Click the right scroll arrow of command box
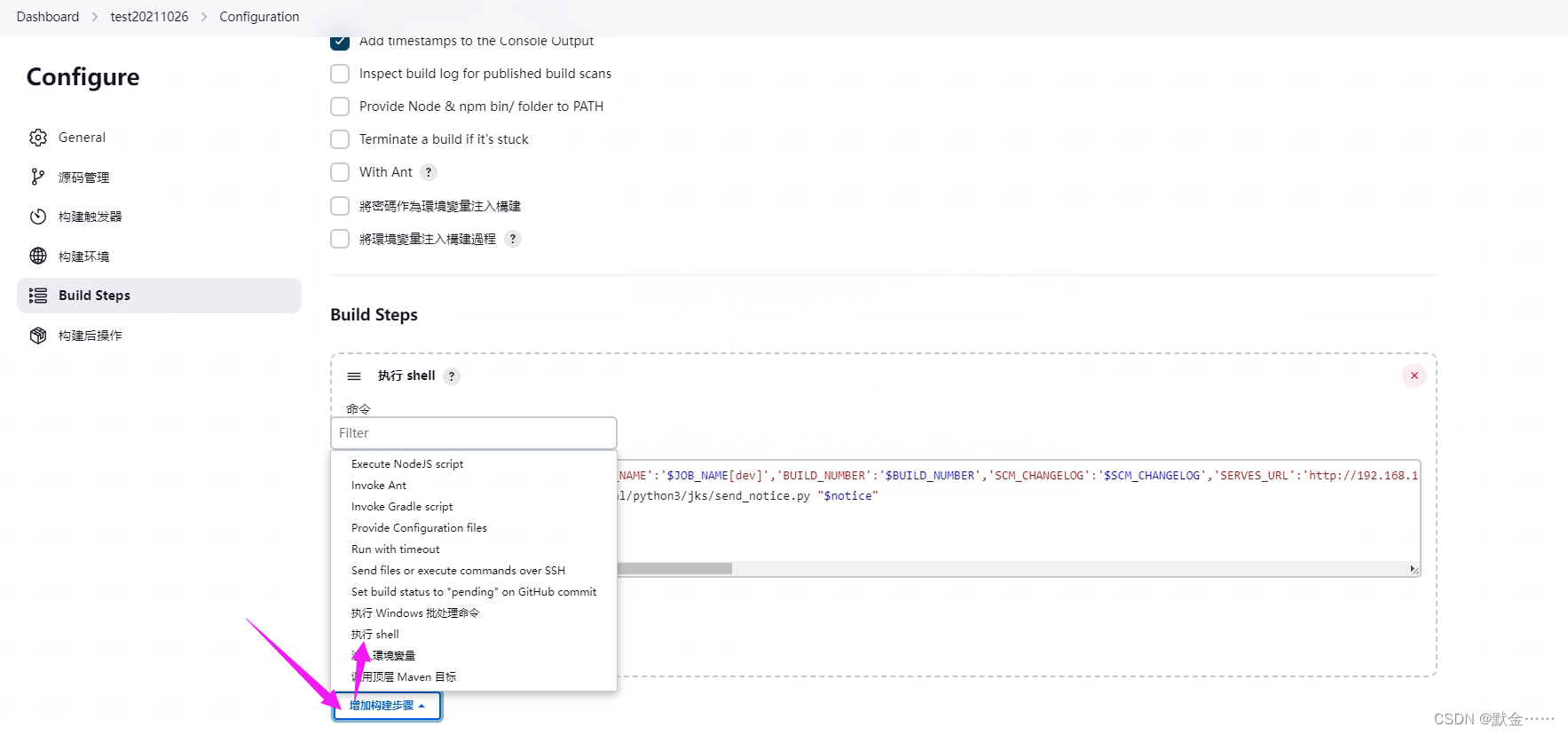 pyautogui.click(x=1413, y=569)
